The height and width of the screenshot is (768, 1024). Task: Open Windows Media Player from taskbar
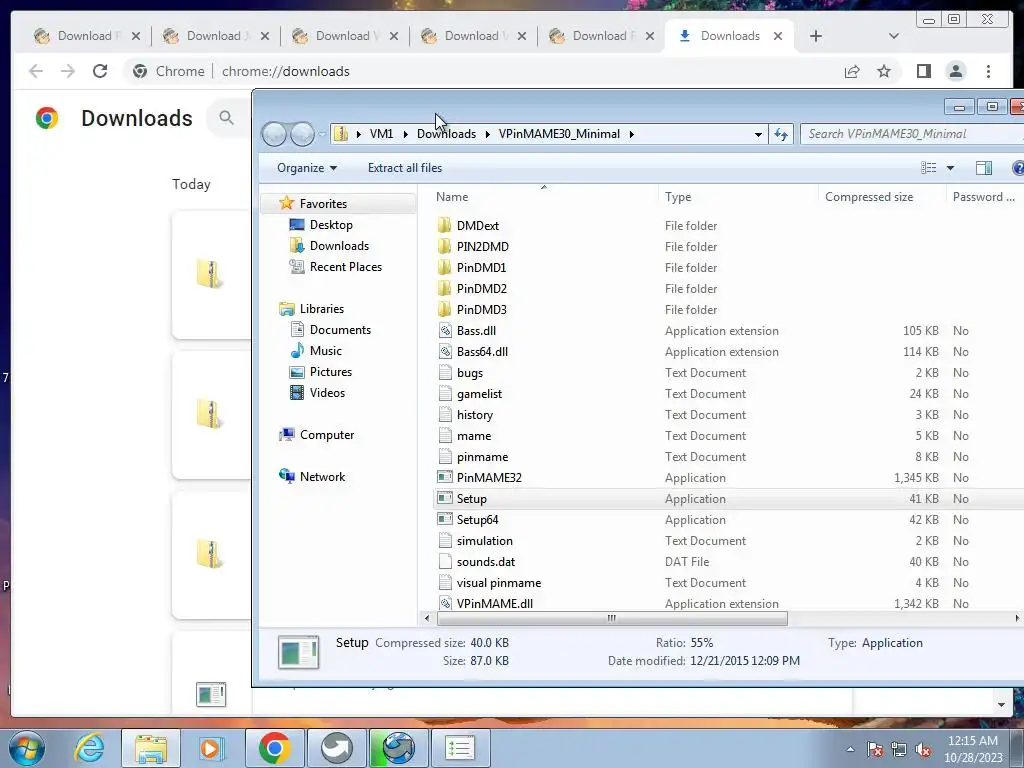[x=210, y=748]
